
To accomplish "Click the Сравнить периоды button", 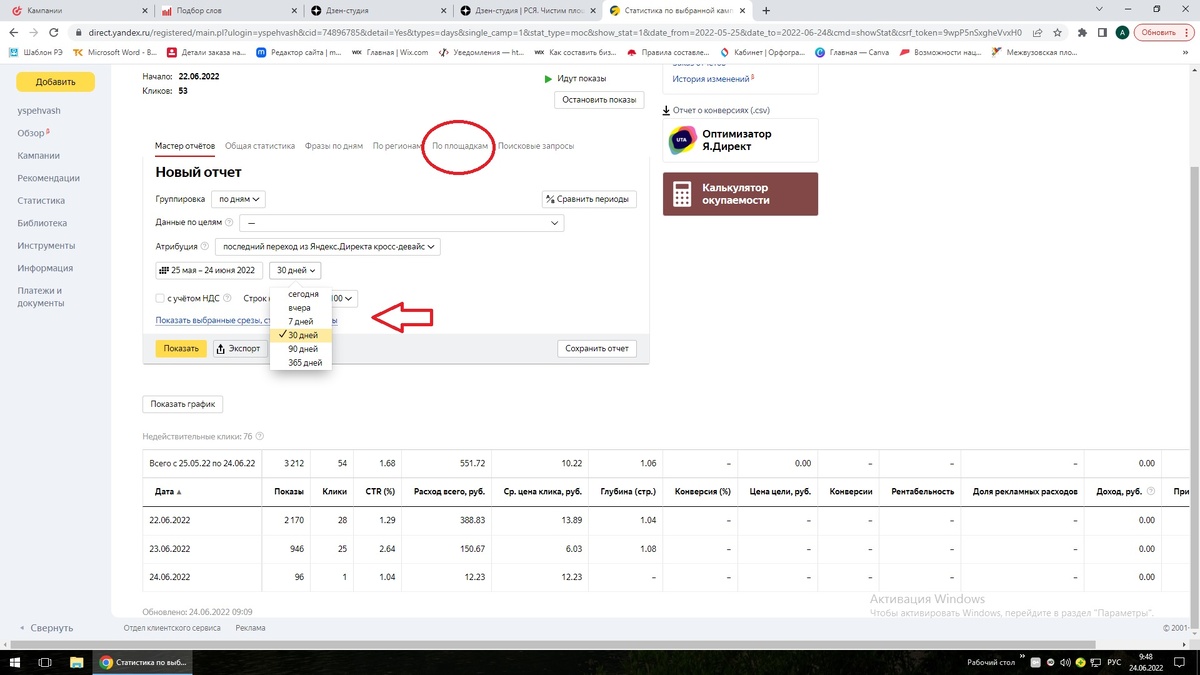I will [x=589, y=199].
